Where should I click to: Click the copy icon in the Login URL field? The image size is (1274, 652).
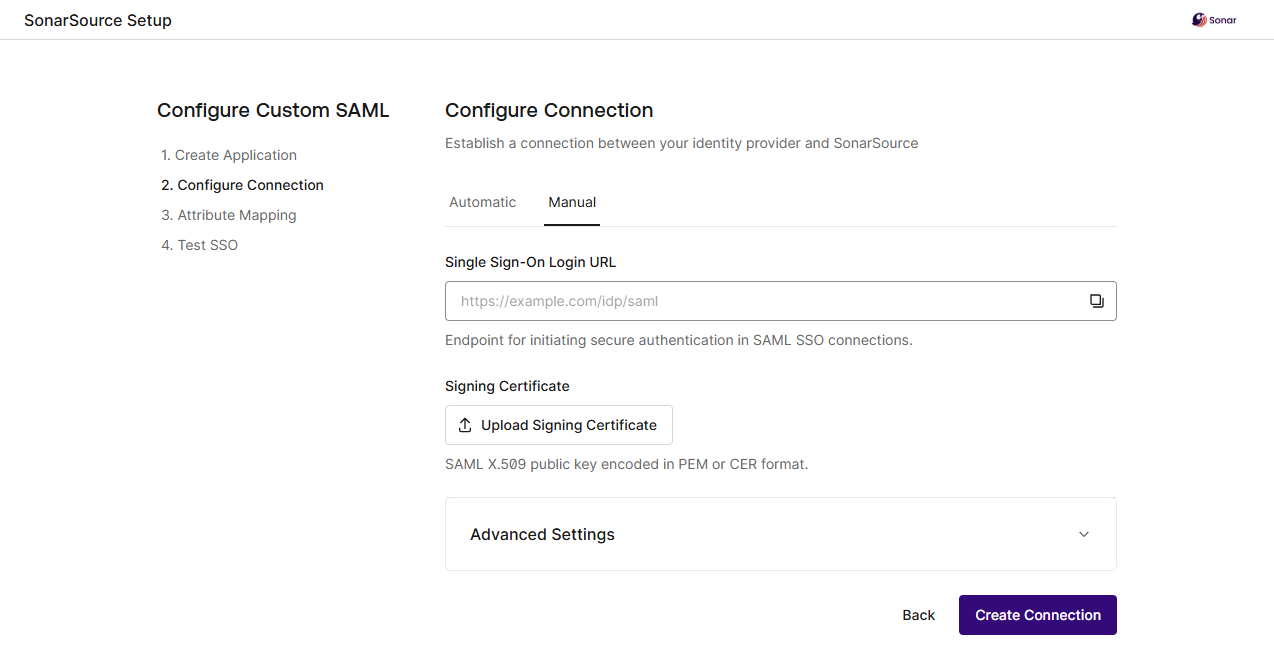tap(1096, 301)
